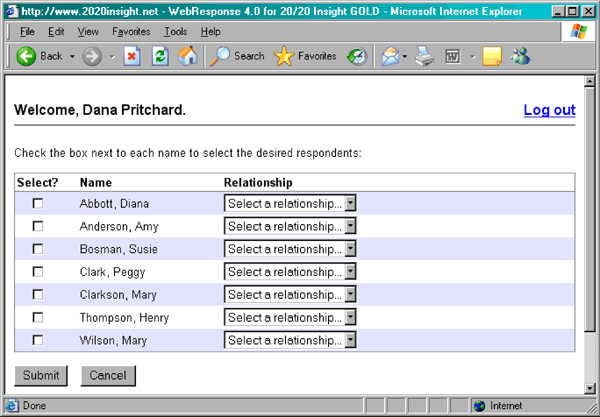The height and width of the screenshot is (417, 600).
Task: Expand relationship dropdown for Bosman, Susie
Action: [x=290, y=249]
